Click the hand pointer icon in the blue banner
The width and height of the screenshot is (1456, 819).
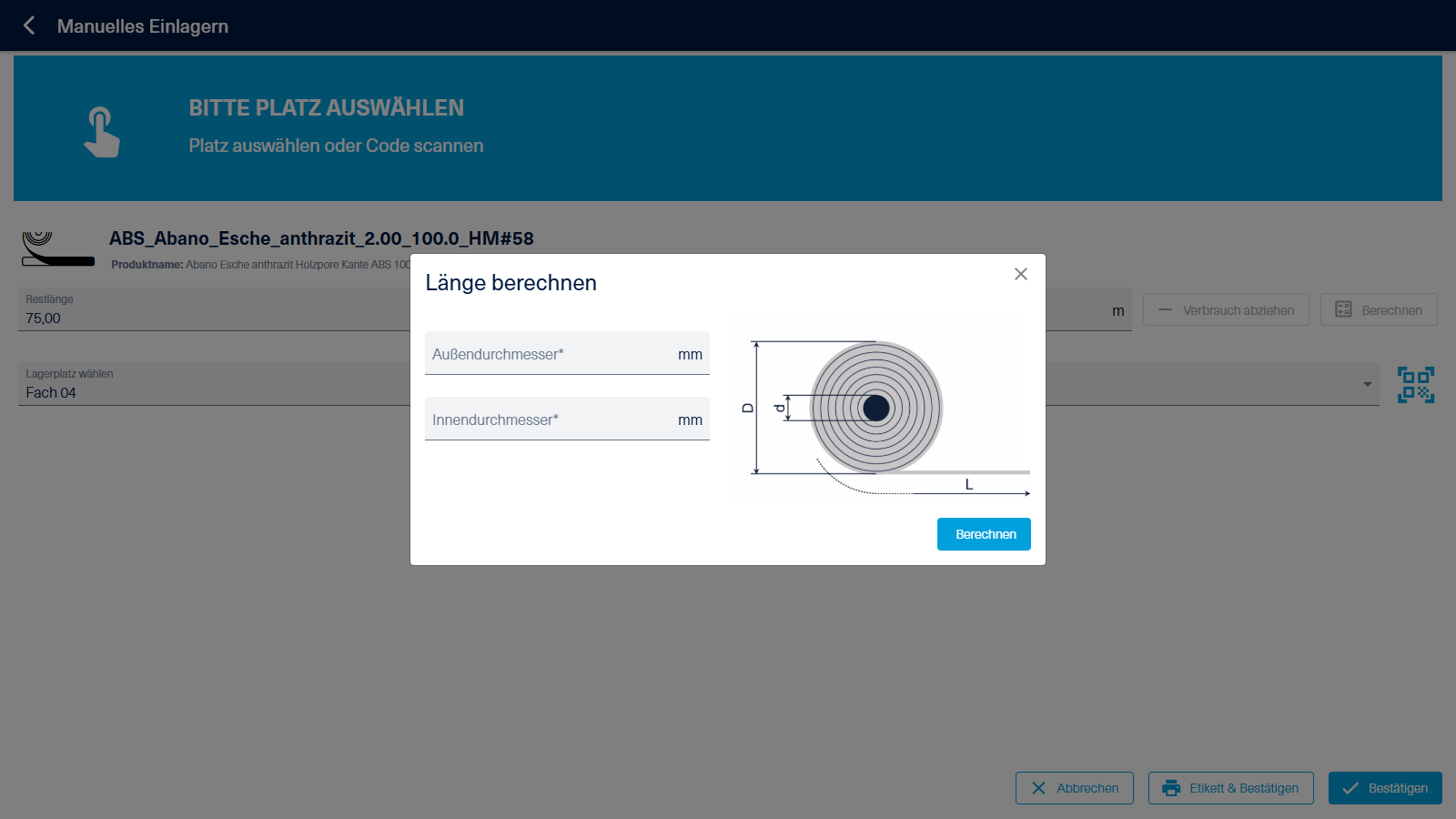(101, 132)
